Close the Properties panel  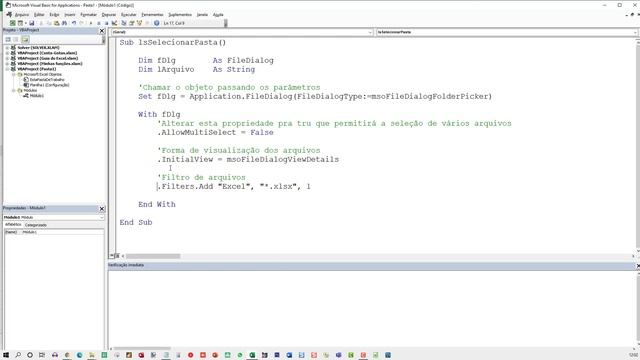pyautogui.click(x=102, y=209)
